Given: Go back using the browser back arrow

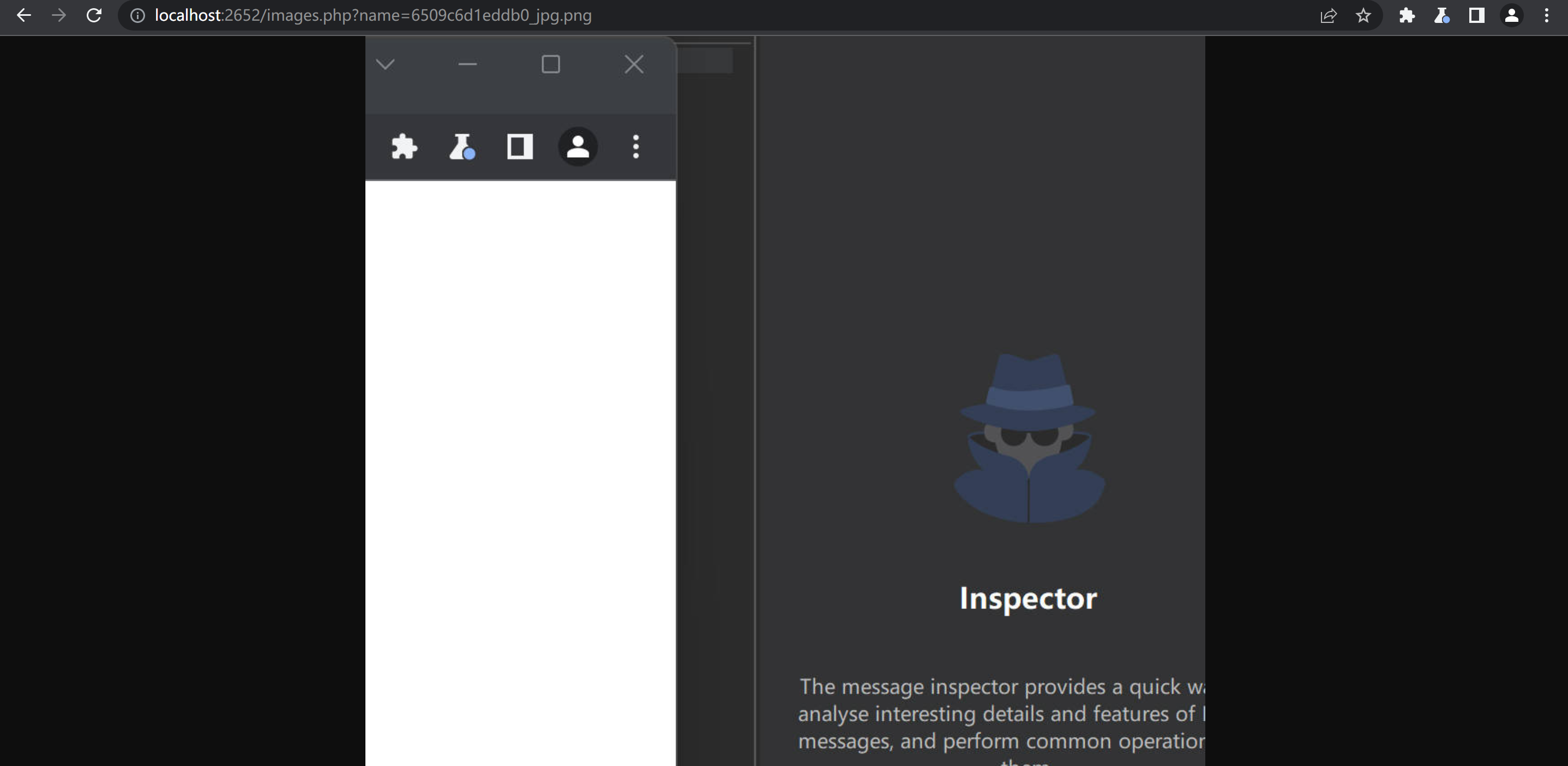Looking at the screenshot, I should coord(24,15).
